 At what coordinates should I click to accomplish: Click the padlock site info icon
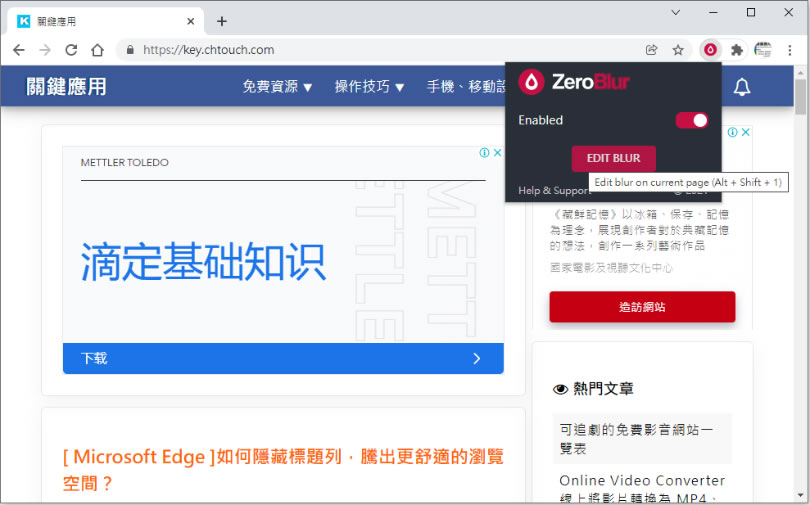130,50
